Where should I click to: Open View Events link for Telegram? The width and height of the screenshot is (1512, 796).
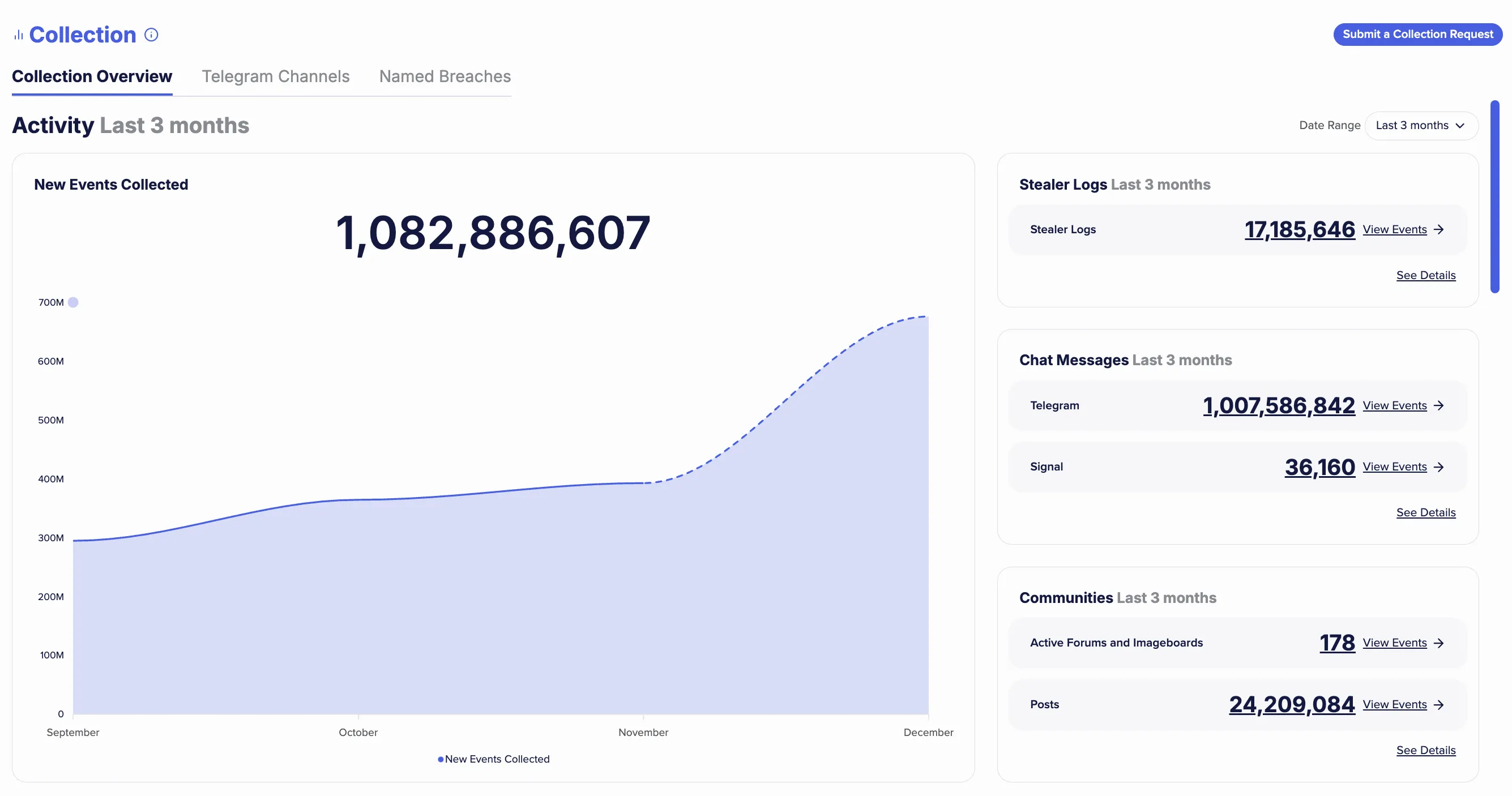(1395, 405)
